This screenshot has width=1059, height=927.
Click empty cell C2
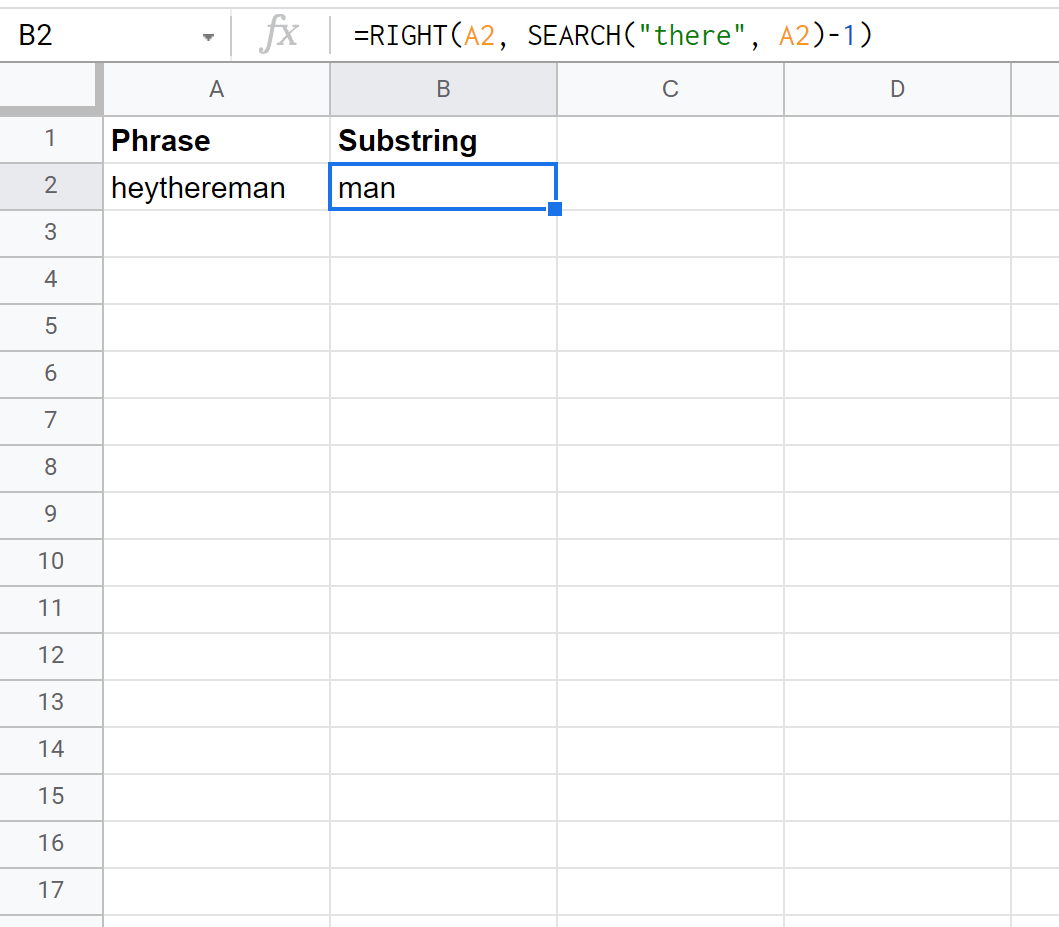670,187
